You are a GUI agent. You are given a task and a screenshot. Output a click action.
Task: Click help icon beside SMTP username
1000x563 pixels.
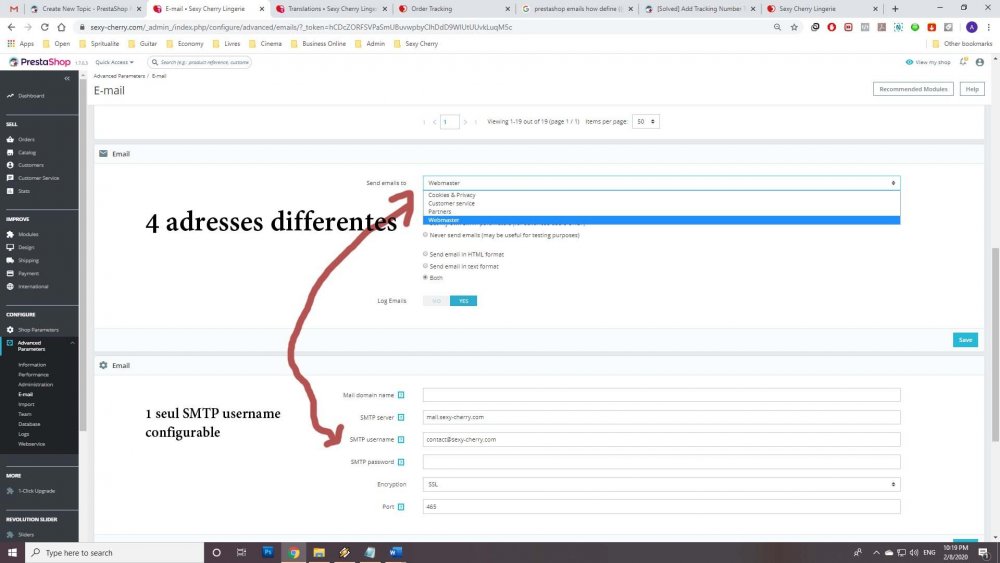tap(401, 439)
